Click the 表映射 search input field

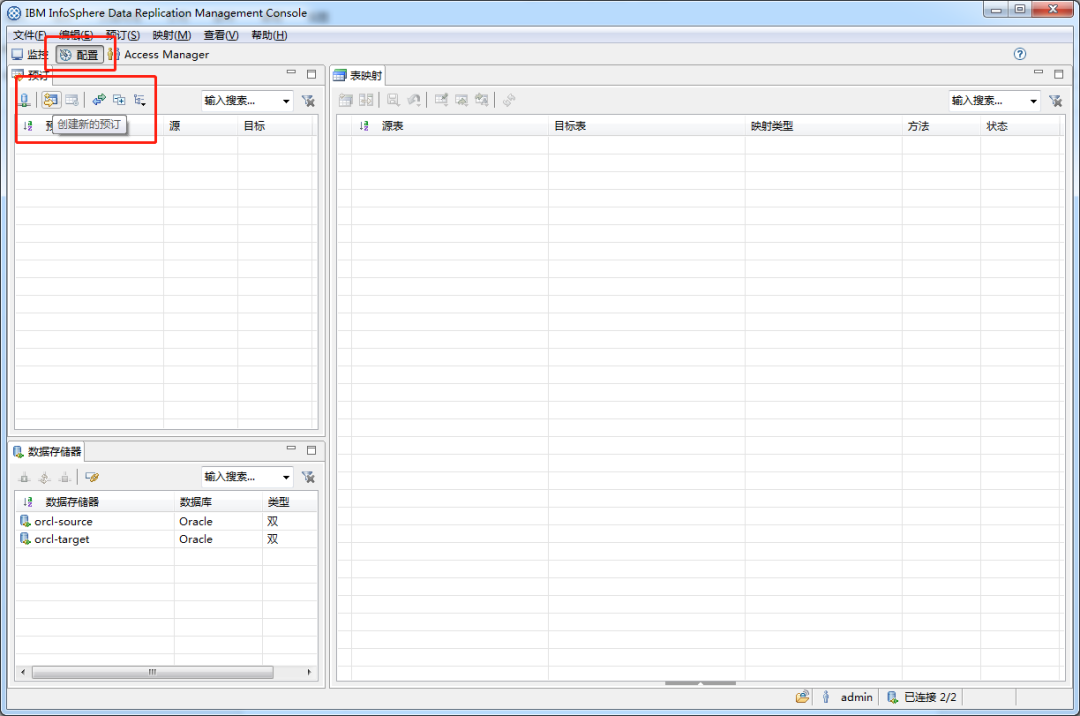[988, 101]
